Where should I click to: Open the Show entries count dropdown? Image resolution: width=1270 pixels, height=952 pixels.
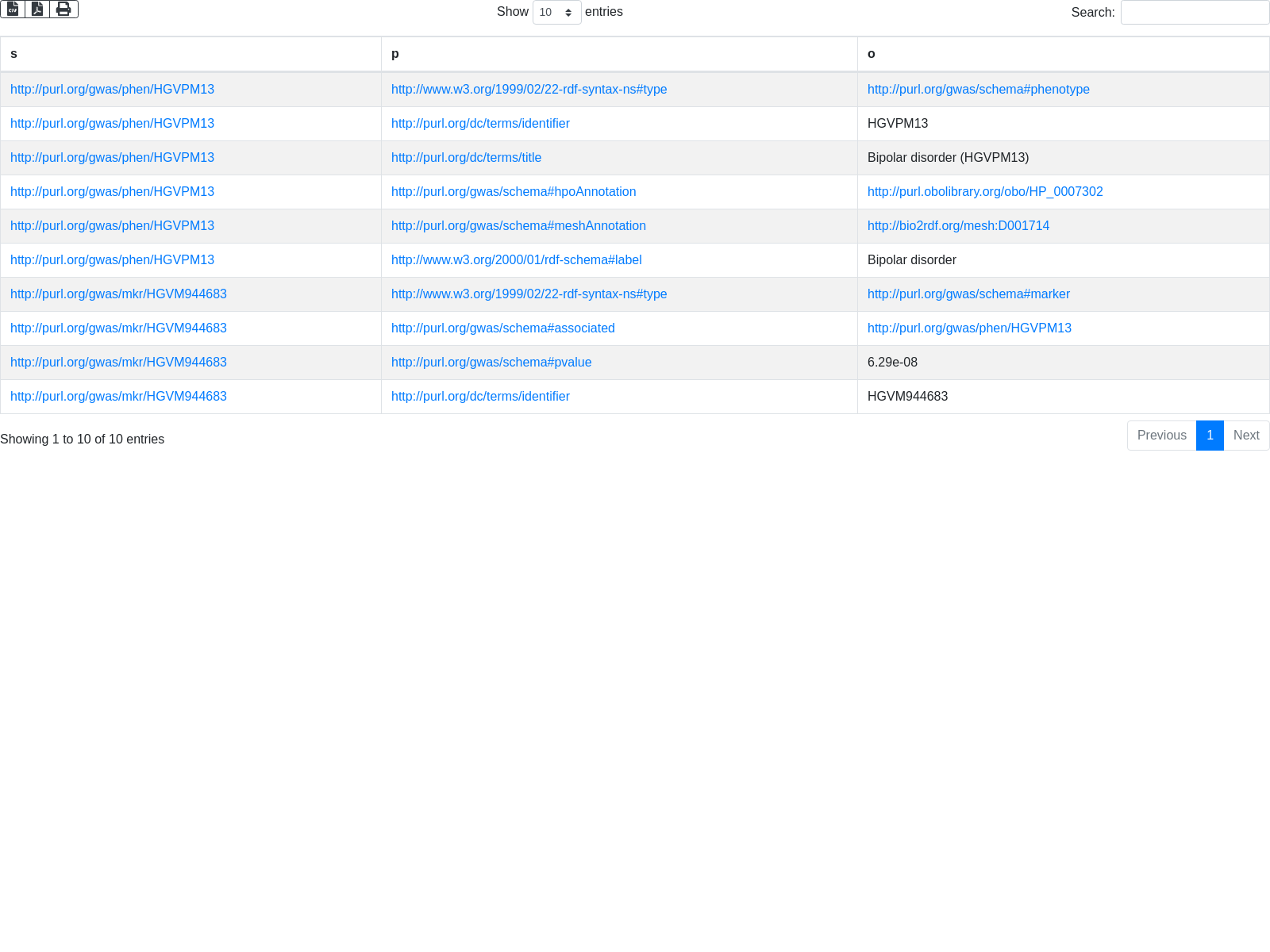pos(556,13)
